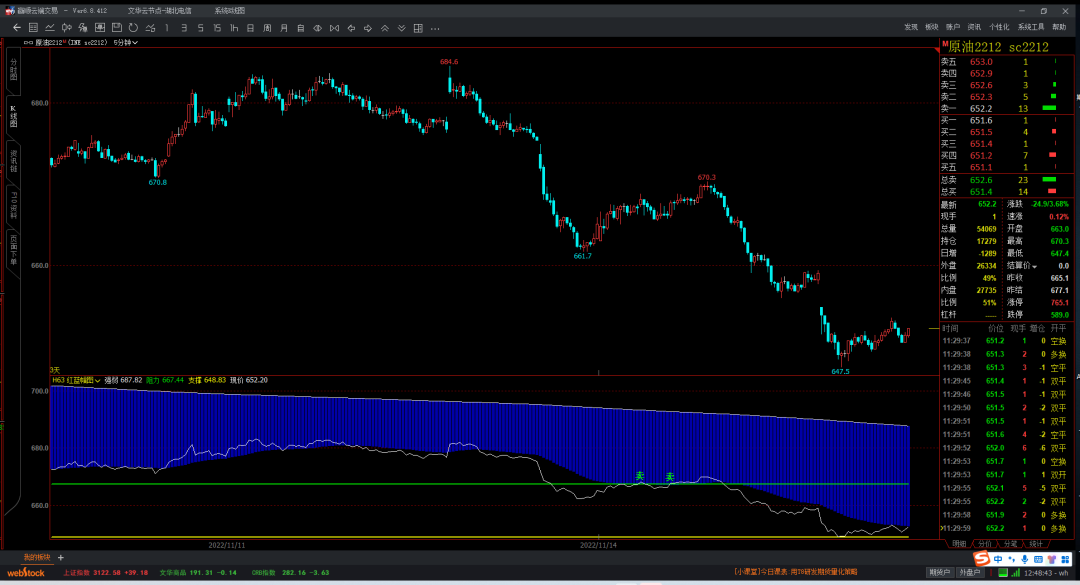
Task: Open the 帮助 menu
Action: click(x=1059, y=28)
